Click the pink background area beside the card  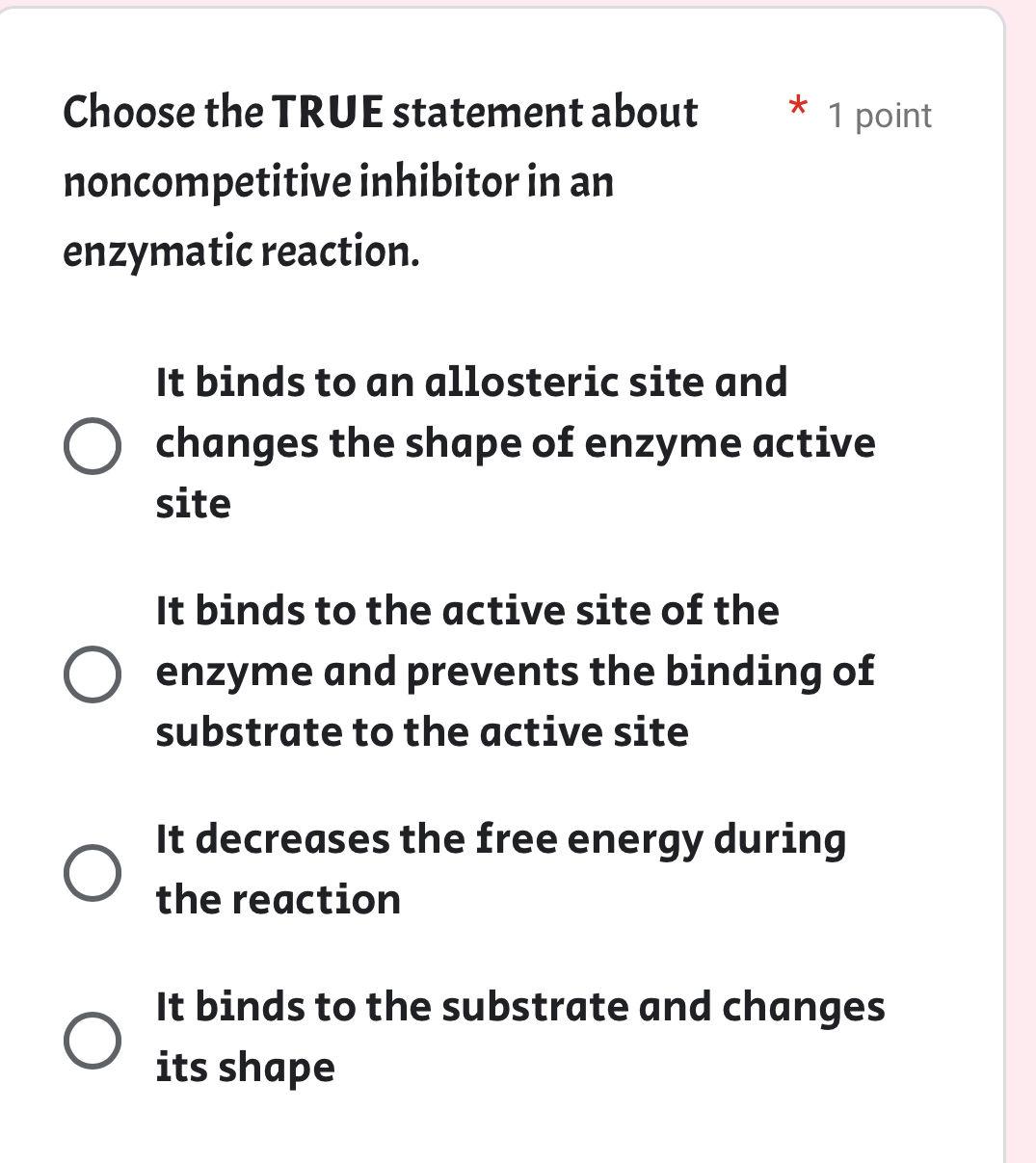click(1021, 578)
